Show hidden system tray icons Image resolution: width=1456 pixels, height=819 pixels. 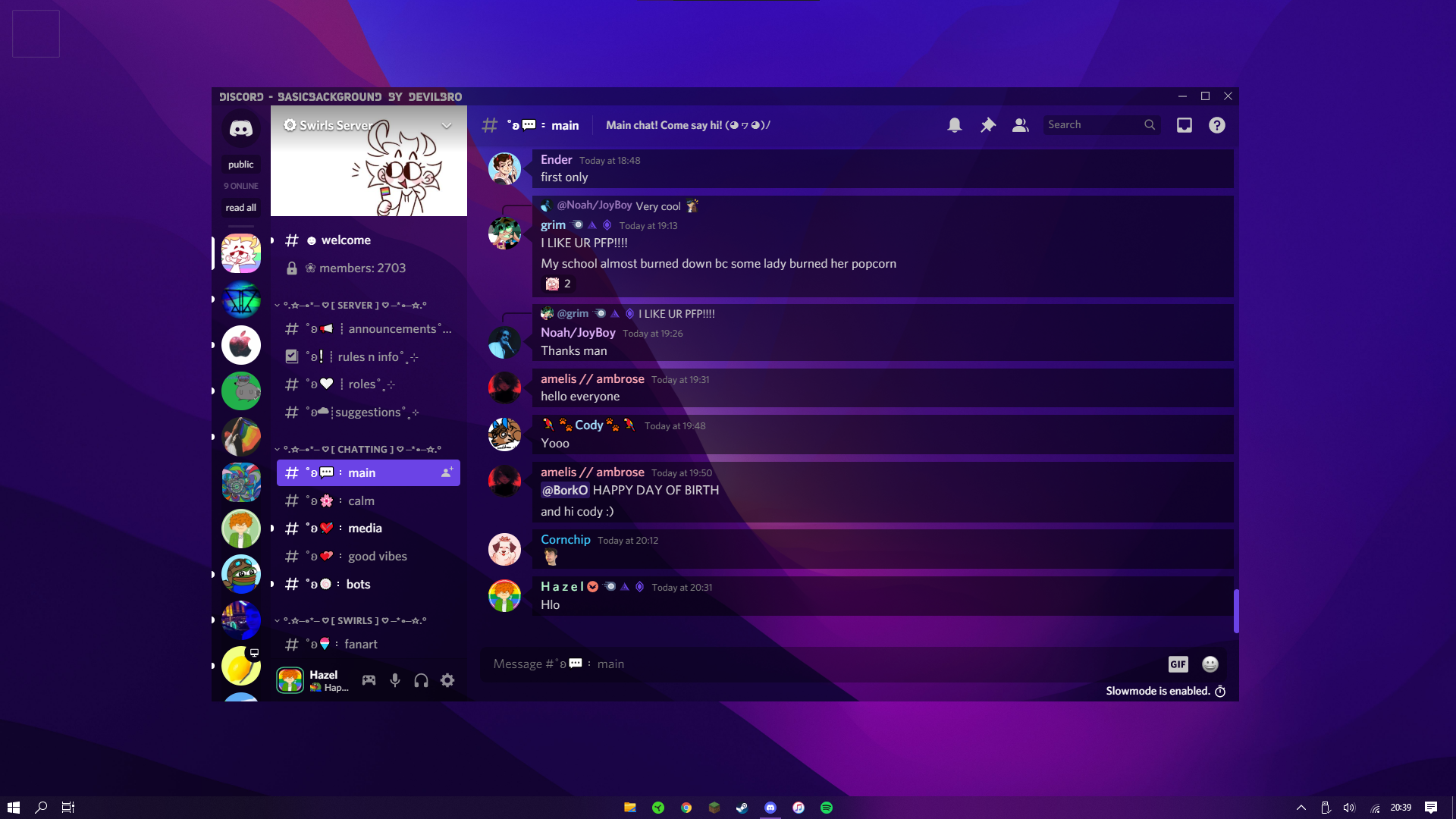coord(1301,808)
